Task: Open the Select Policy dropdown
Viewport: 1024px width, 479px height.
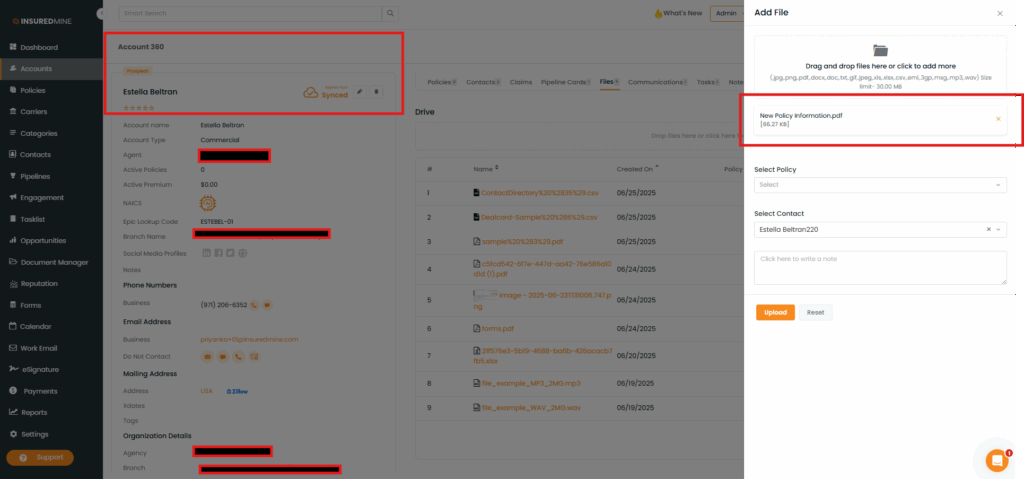Action: pos(880,185)
